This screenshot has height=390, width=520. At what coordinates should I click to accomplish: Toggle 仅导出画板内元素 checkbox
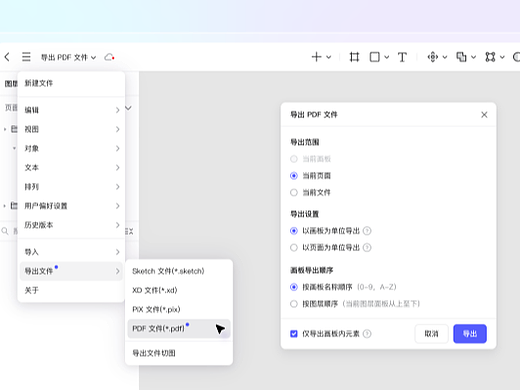(294, 334)
